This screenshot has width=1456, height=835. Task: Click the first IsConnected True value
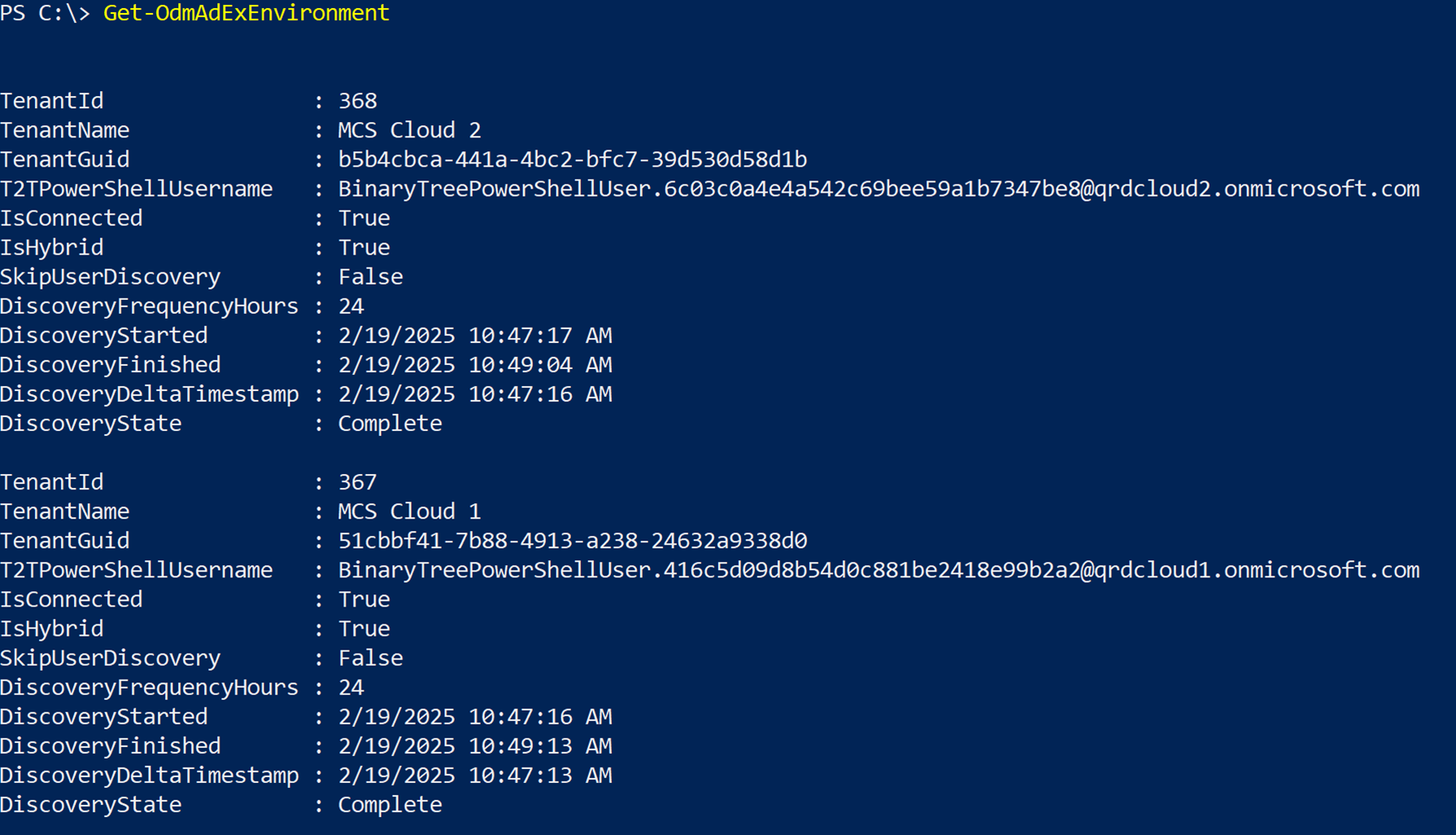[x=364, y=218]
